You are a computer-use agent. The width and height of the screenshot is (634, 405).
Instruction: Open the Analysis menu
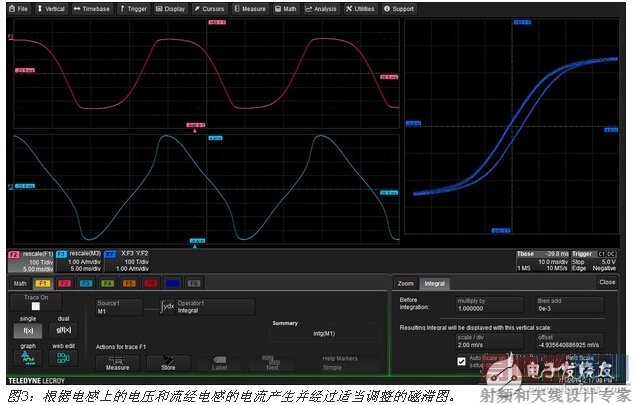(x=321, y=8)
